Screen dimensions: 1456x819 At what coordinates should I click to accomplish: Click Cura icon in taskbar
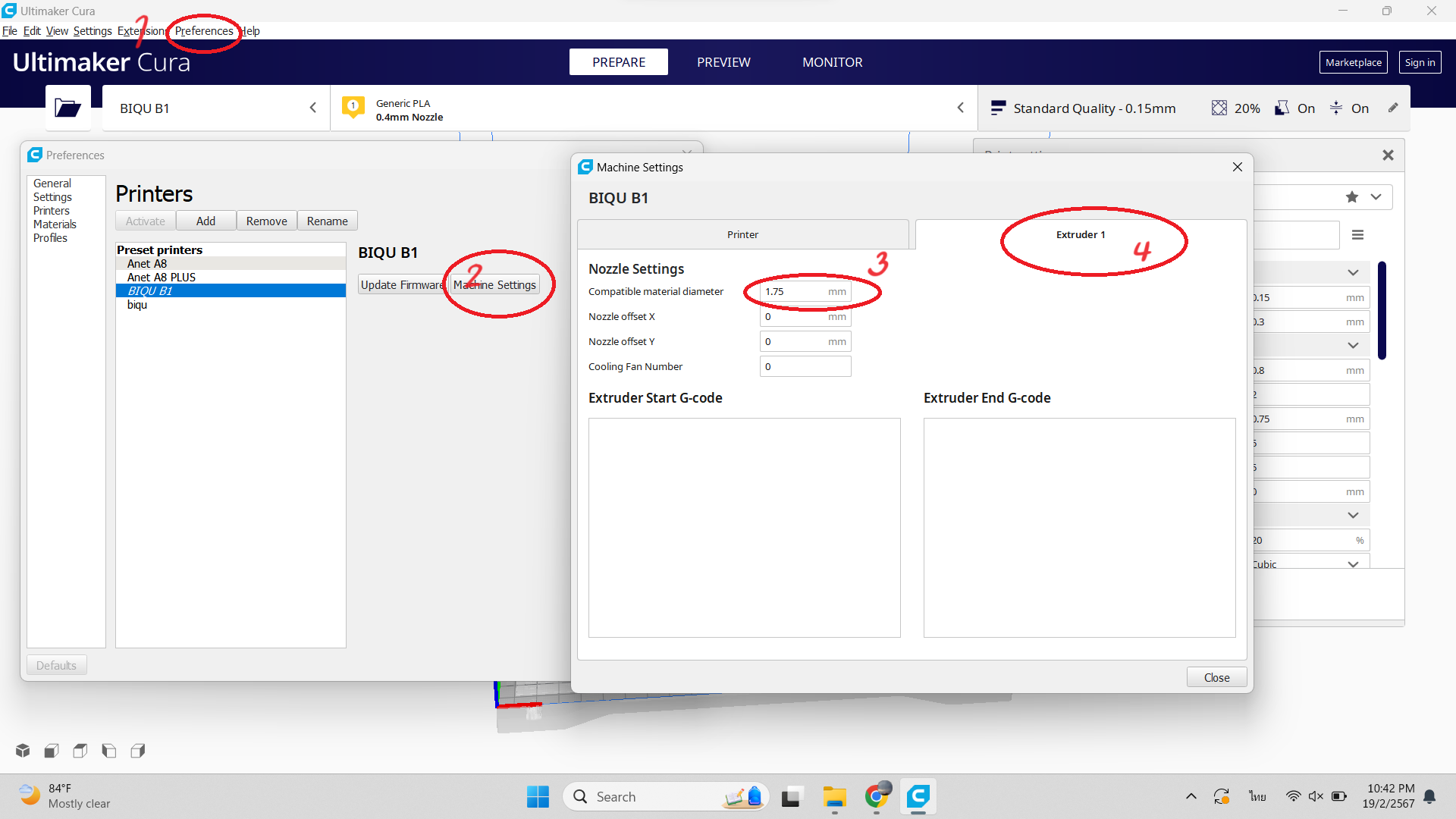coord(918,796)
